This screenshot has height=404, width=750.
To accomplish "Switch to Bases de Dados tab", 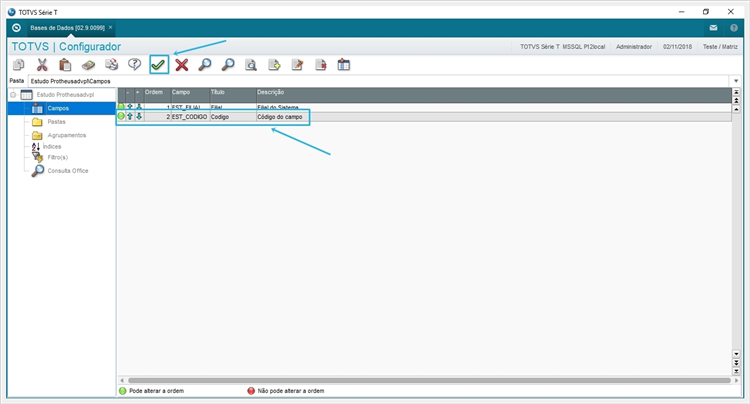I will [67, 28].
